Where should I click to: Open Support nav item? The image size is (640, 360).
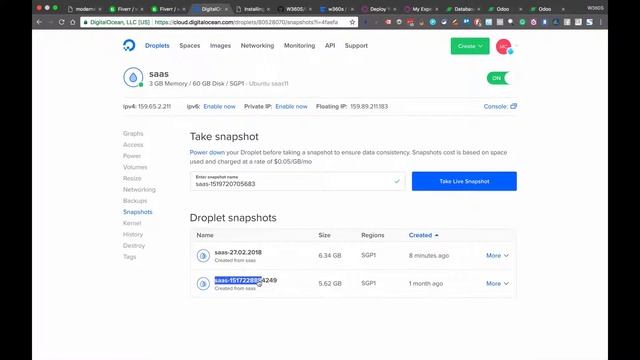point(356,46)
